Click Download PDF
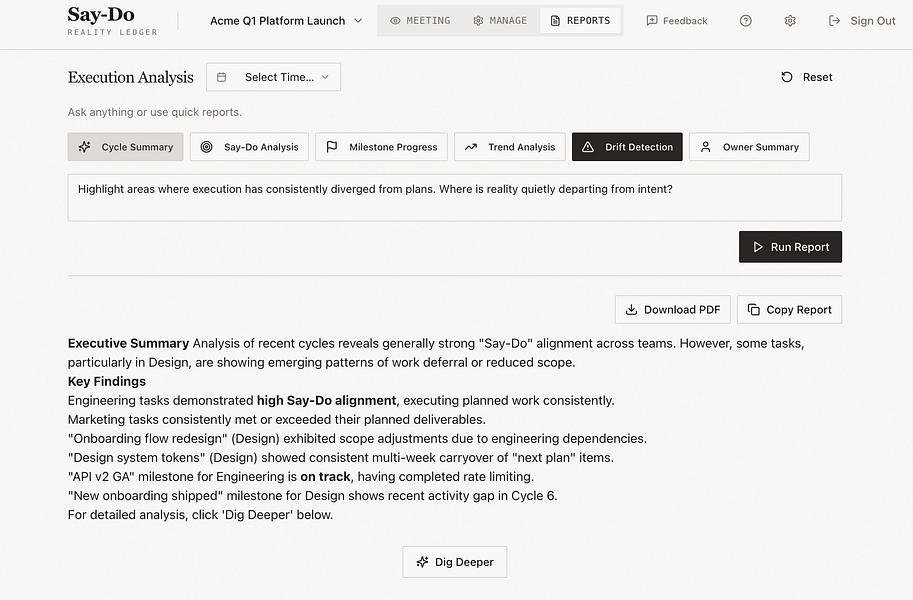Screen dimensions: 913x600 tap(672, 309)
